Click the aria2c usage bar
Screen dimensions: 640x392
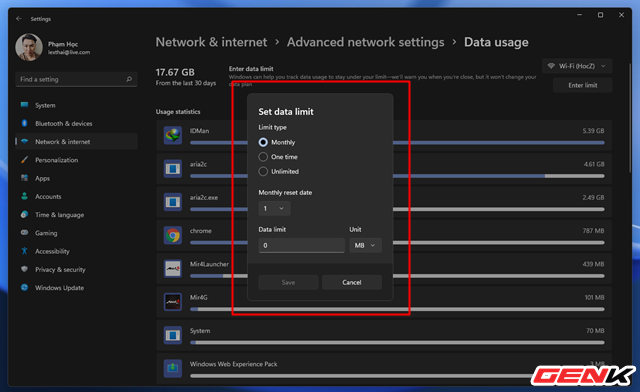coord(397,176)
